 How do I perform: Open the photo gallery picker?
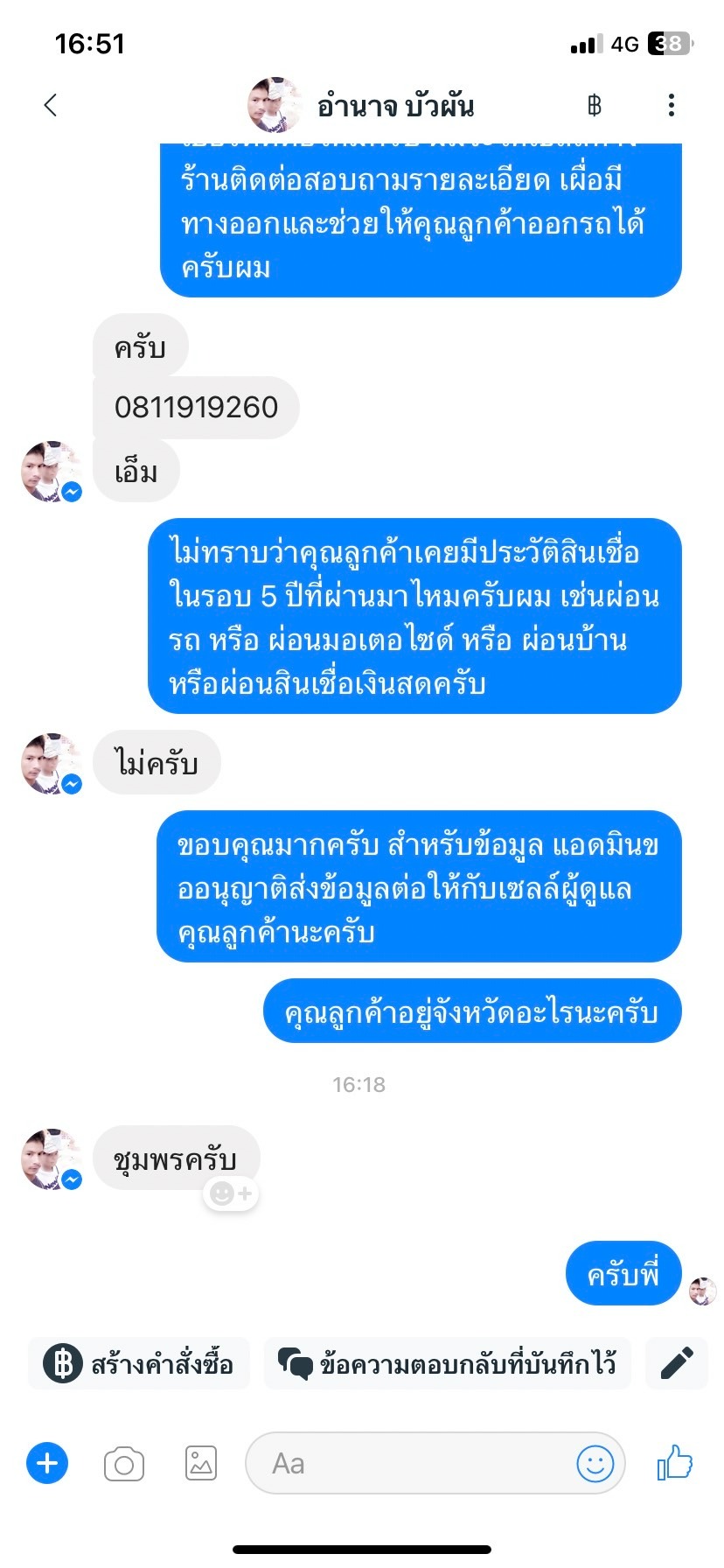coord(201,1463)
